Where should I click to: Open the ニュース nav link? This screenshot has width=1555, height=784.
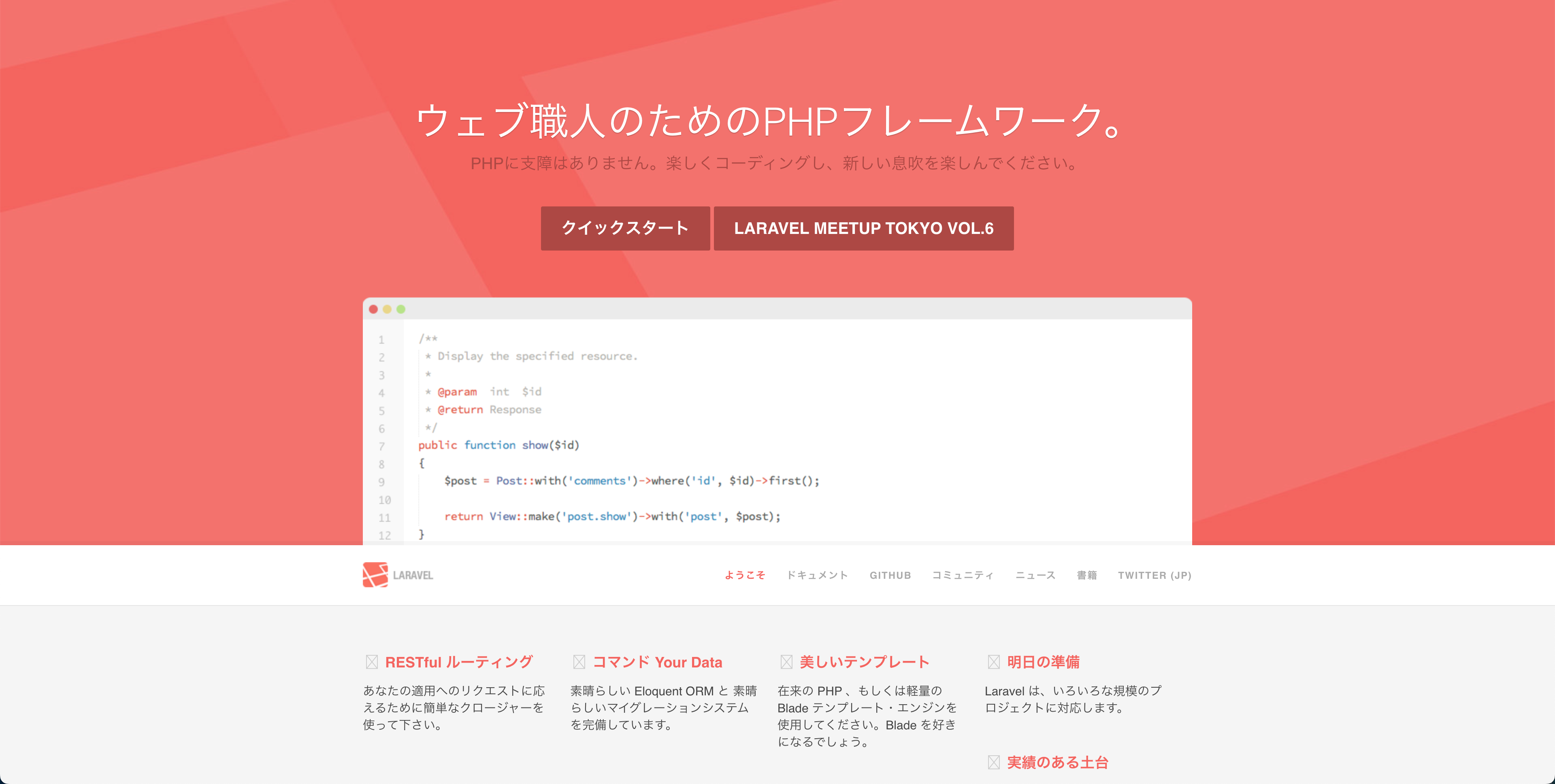(x=1035, y=575)
